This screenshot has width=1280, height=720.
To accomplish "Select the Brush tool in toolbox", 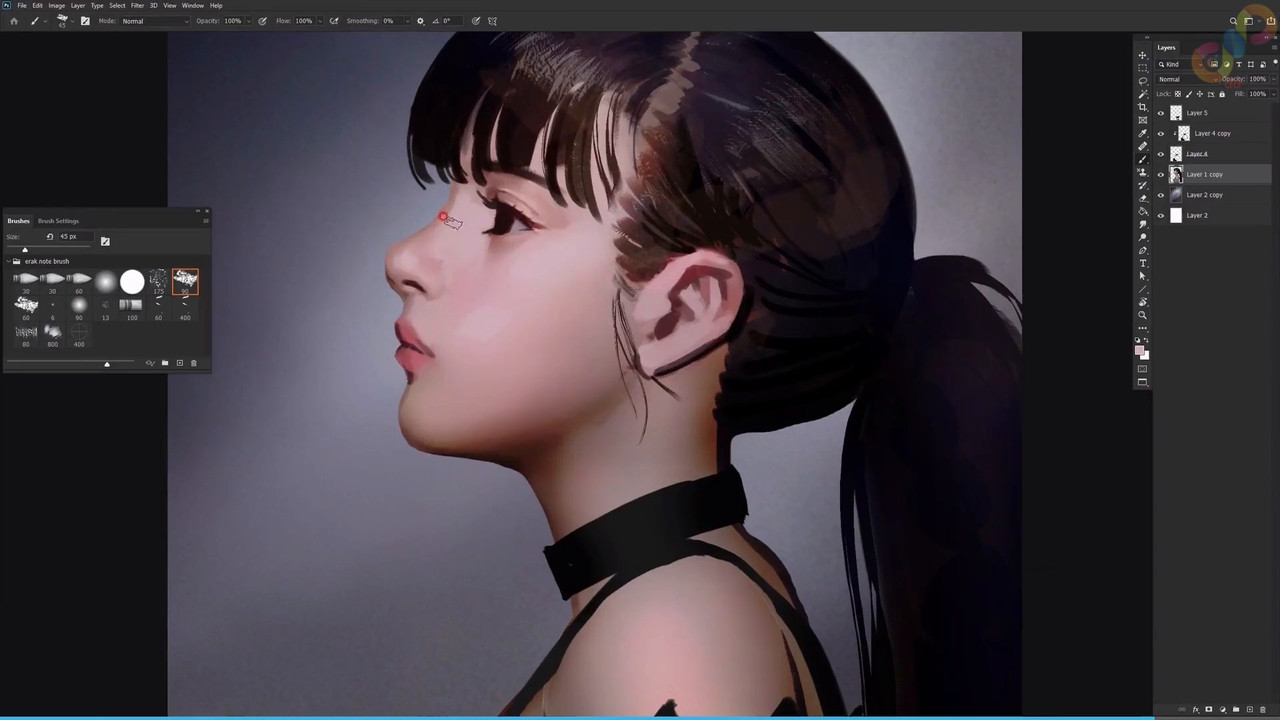I will click(1143, 159).
